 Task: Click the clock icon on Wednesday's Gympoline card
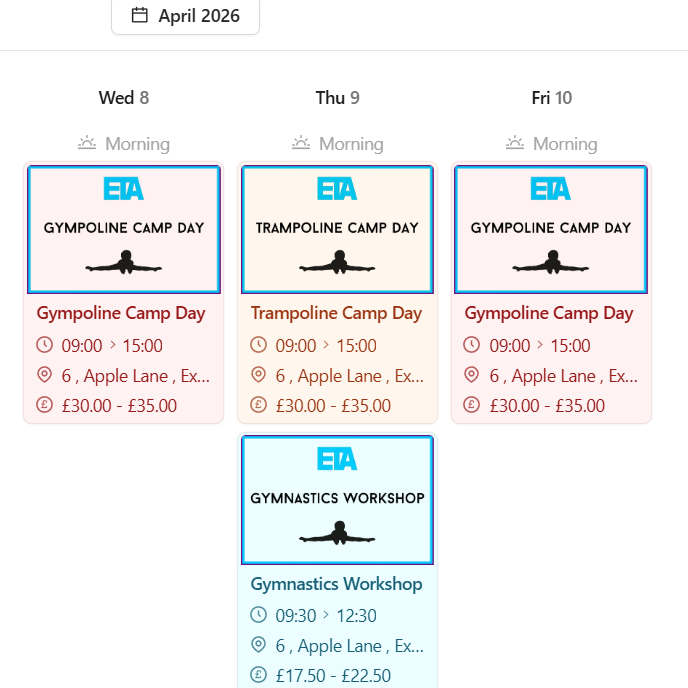(44, 345)
